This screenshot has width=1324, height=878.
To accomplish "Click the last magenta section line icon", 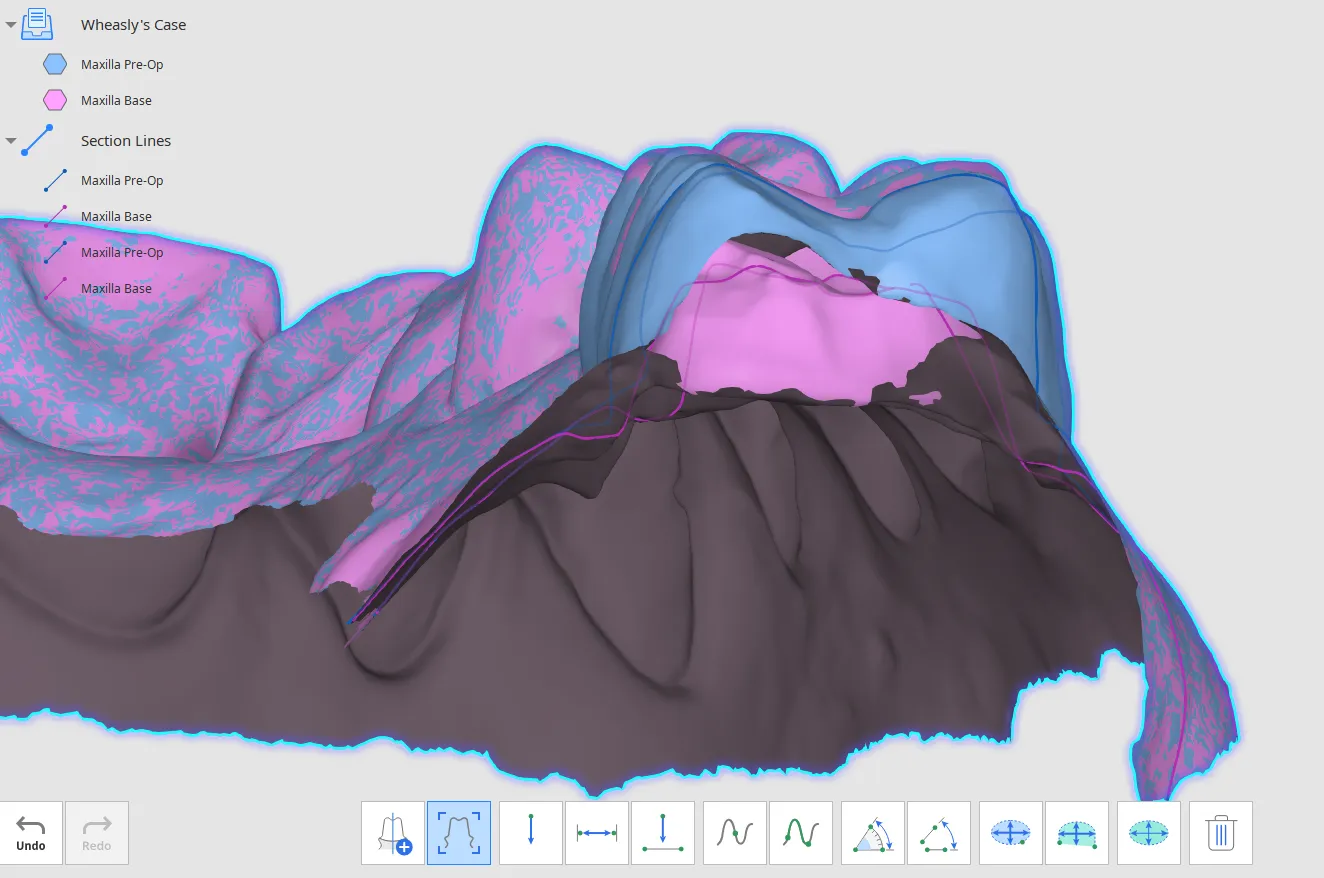I will point(55,288).
